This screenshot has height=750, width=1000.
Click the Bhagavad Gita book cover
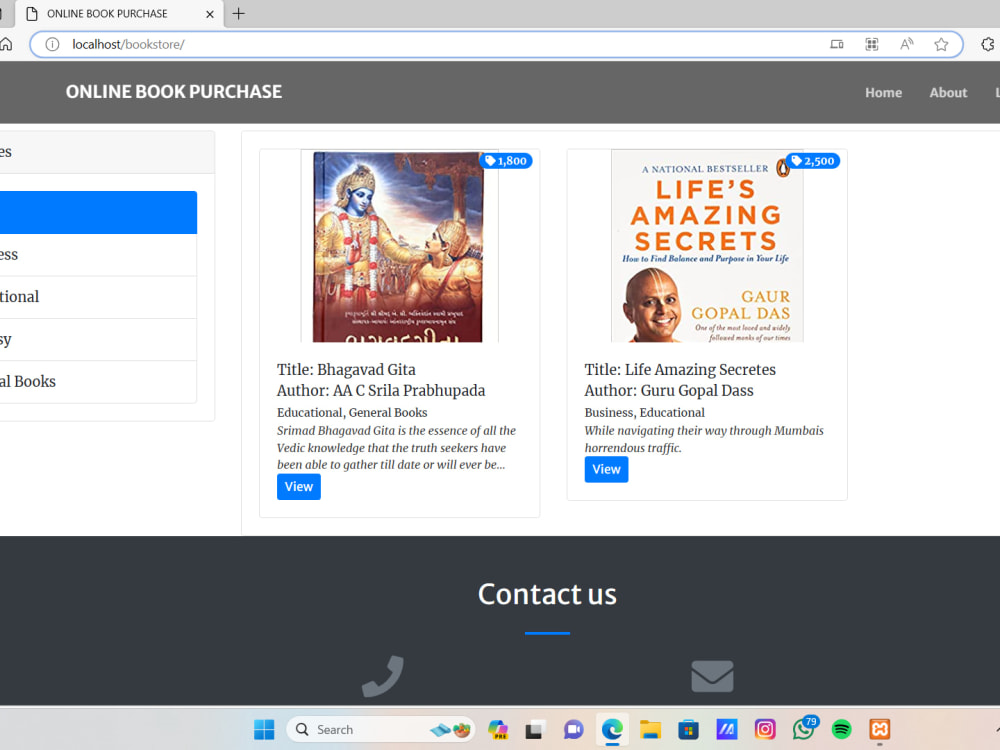[399, 246]
